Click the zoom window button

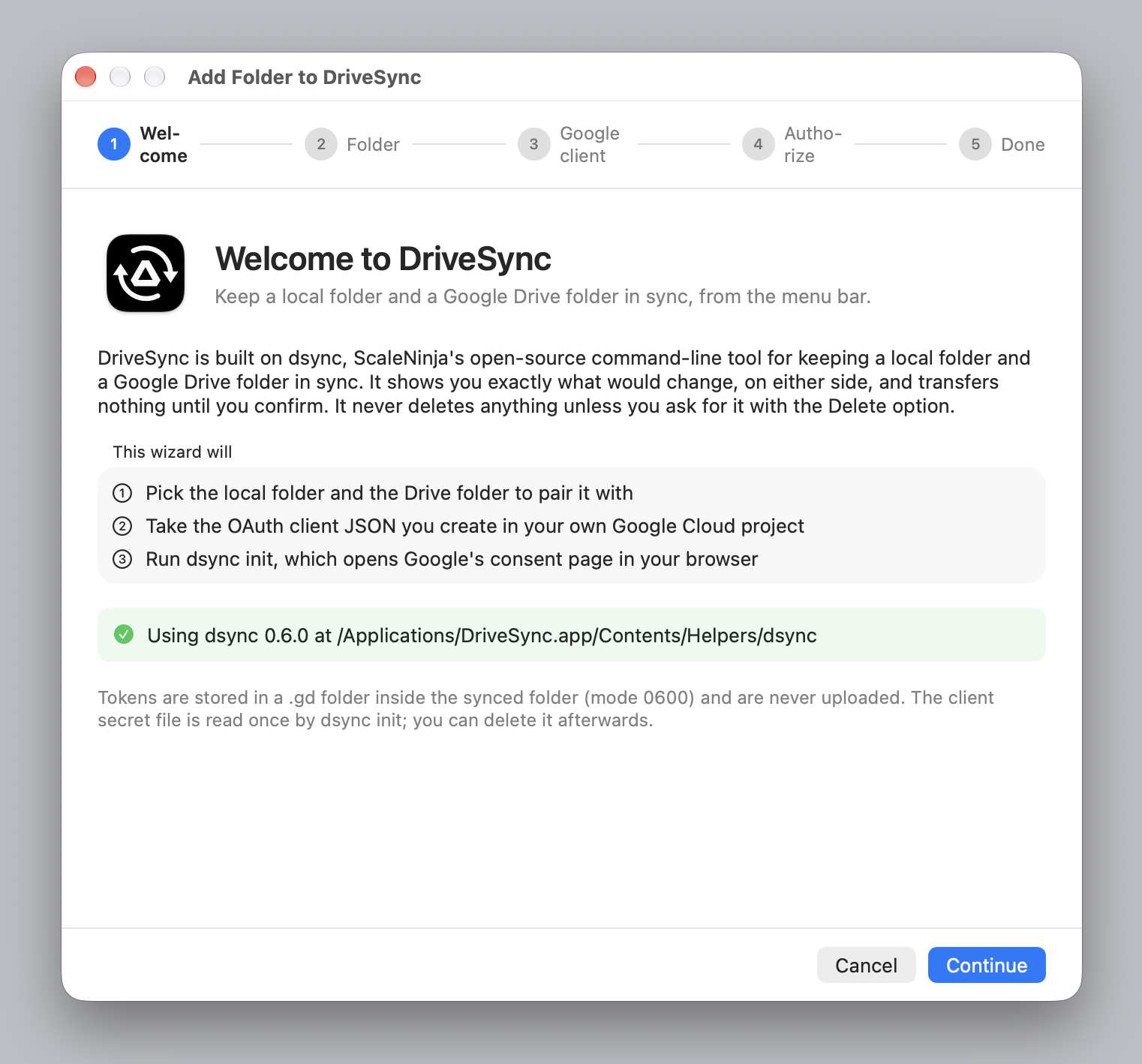(x=155, y=77)
